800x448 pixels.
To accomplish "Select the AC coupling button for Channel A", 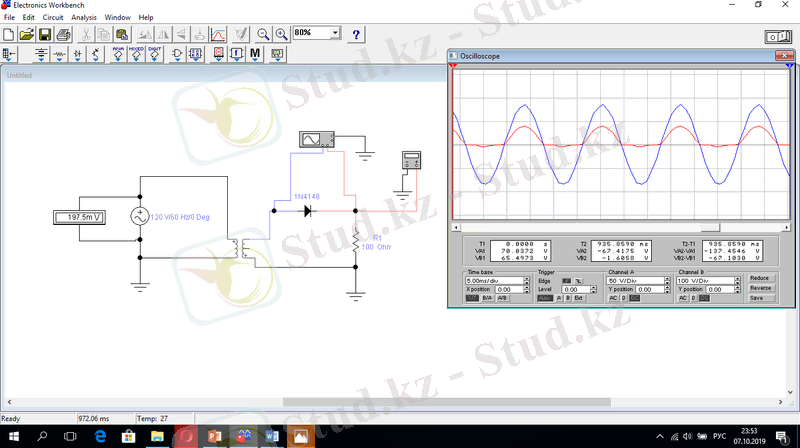I will tap(615, 298).
